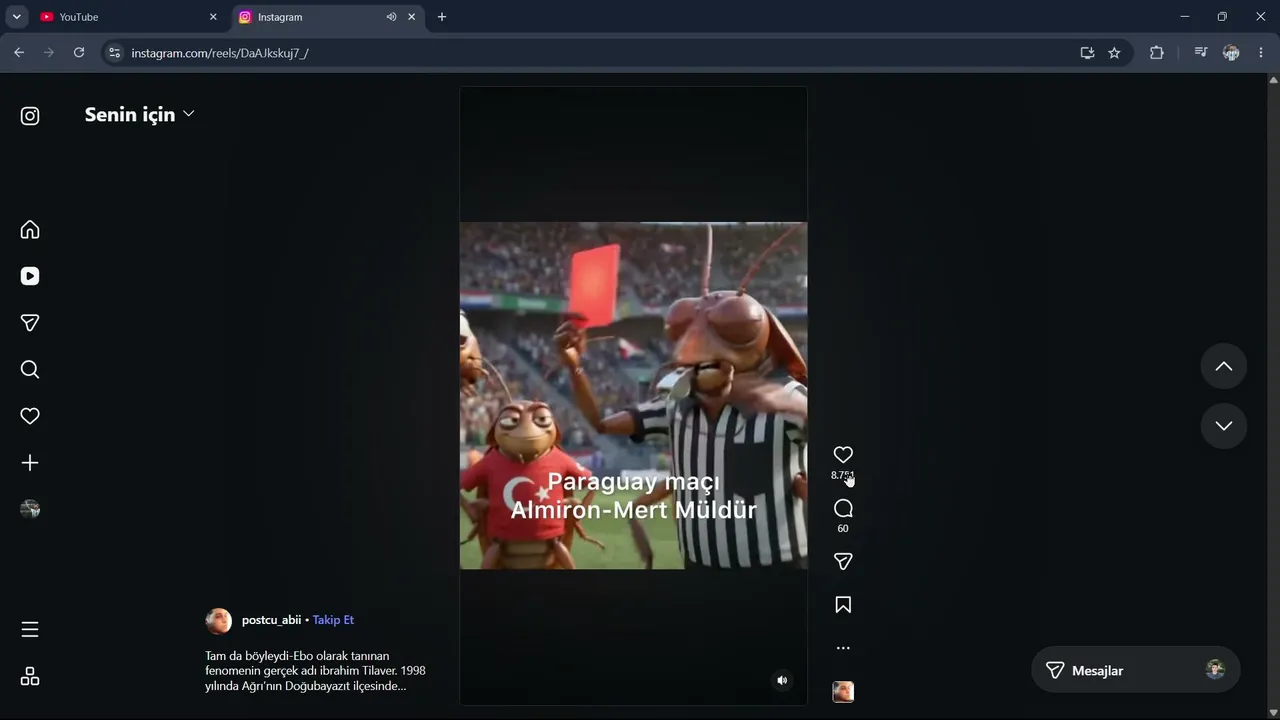The width and height of the screenshot is (1280, 720).
Task: Go to the Home feed icon
Action: click(30, 230)
